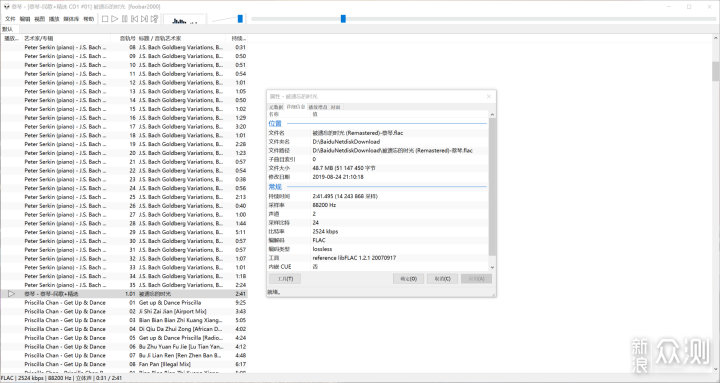The image size is (720, 383).
Task: Select 'Di Qiu Da Zhui Zong' track 04
Action: point(124,329)
